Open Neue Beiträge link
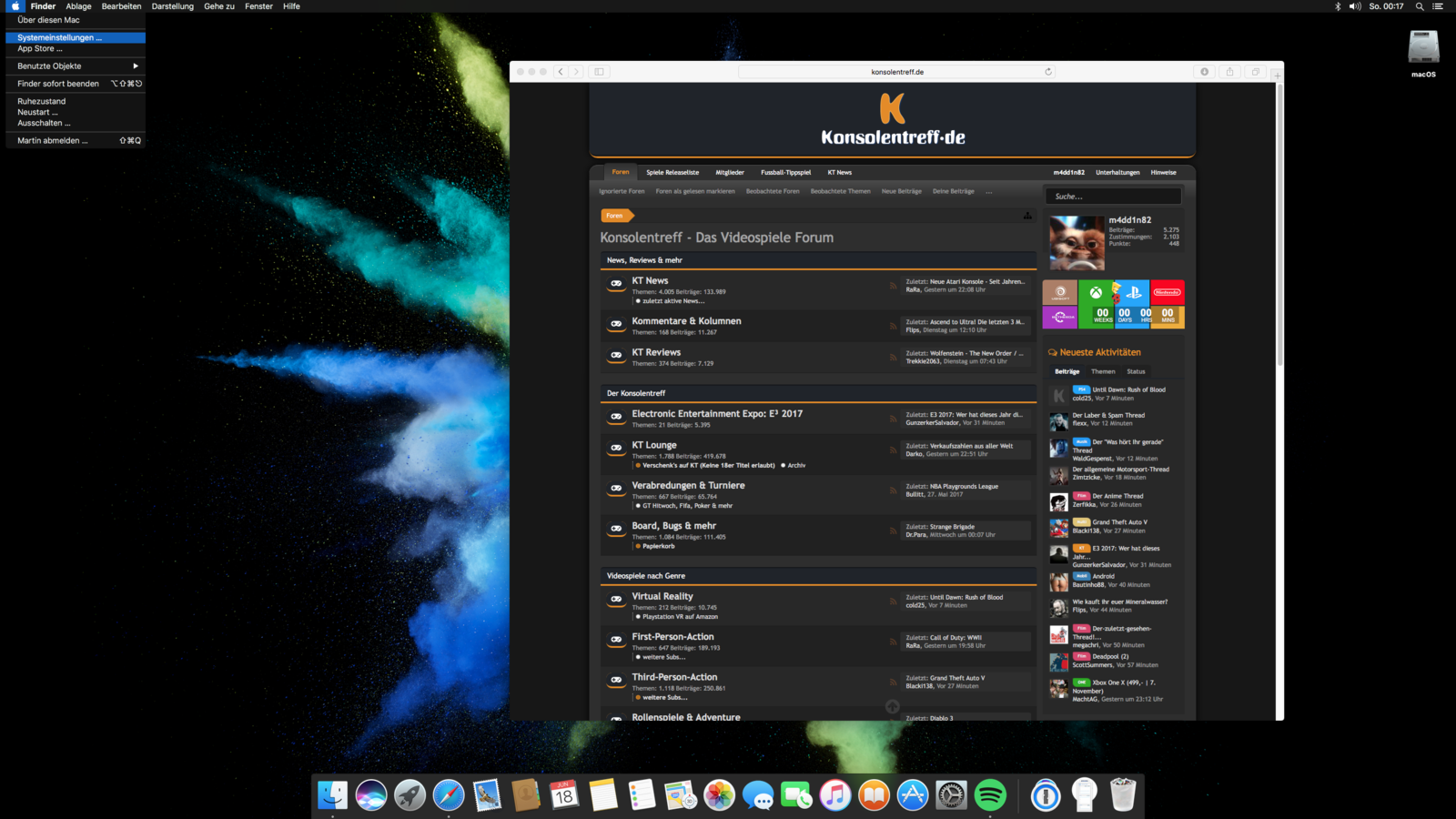 click(x=901, y=191)
